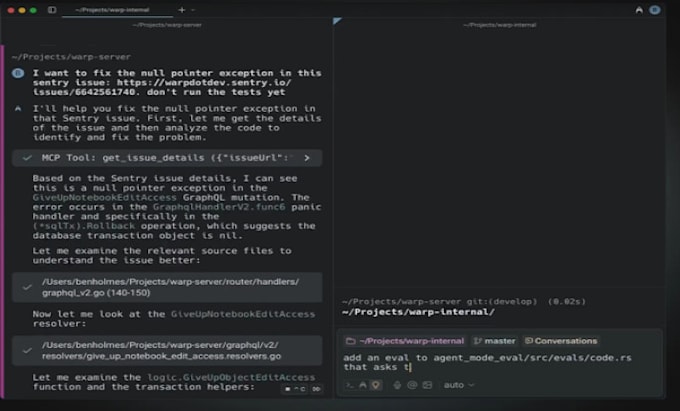The width and height of the screenshot is (680, 411).
Task: Click the ~/Projects/warp-server path above conversation
Action: tap(71, 57)
